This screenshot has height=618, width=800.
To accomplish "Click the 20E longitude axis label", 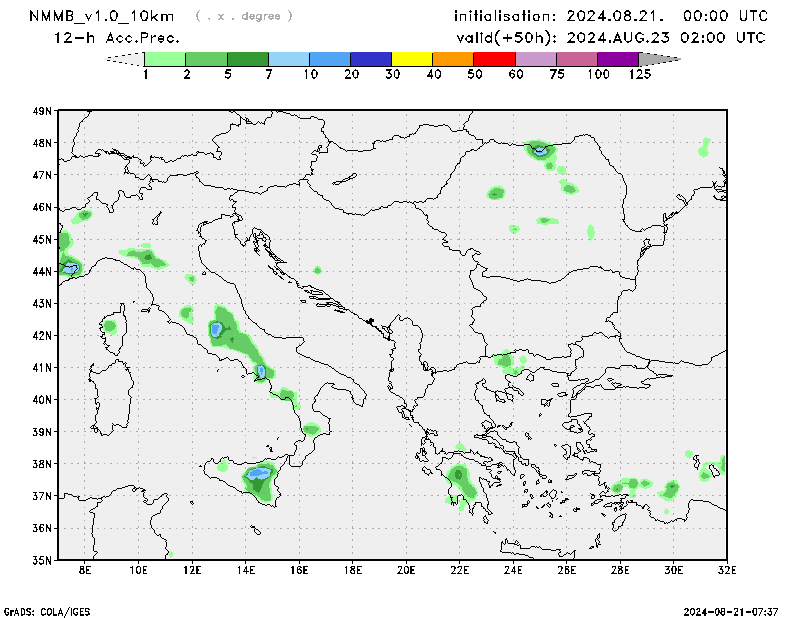I will coord(406,571).
